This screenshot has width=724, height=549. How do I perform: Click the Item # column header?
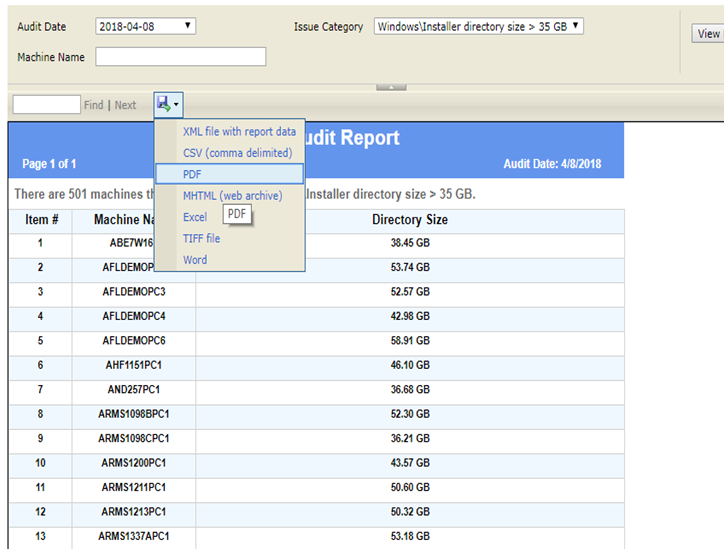(x=42, y=219)
